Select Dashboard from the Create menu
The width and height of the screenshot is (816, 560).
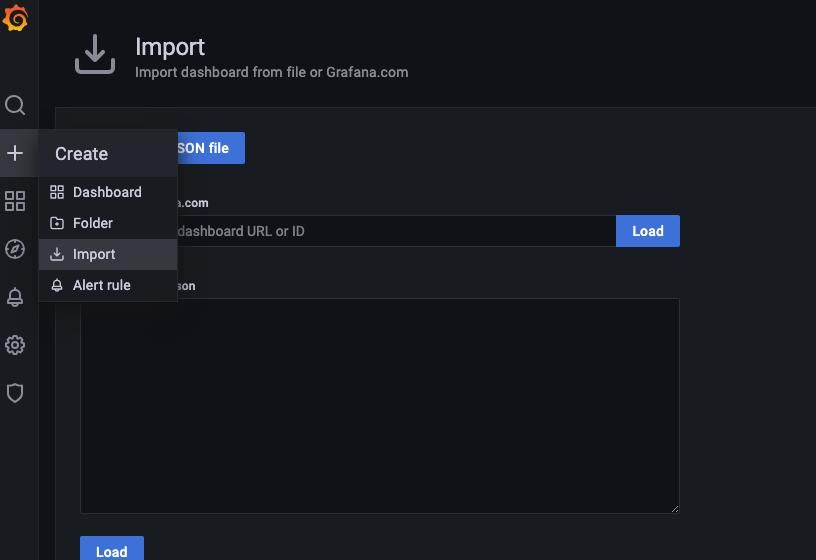tap(108, 192)
